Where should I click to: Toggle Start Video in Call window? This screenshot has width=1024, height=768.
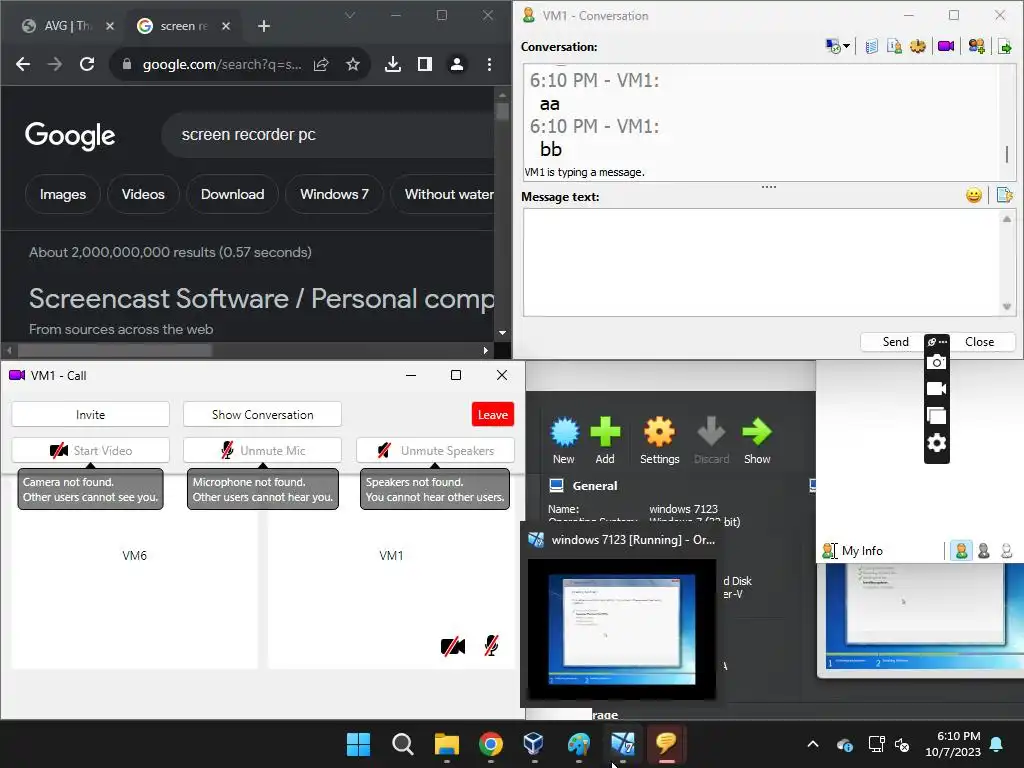click(90, 451)
